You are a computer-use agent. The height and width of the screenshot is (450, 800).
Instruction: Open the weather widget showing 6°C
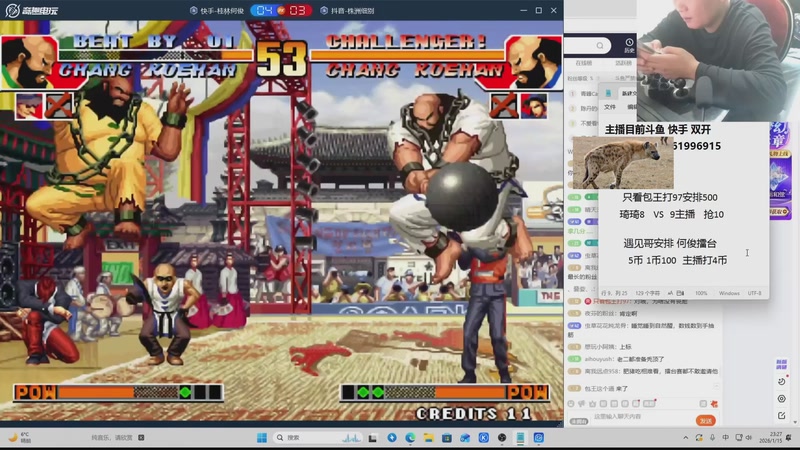point(19,437)
